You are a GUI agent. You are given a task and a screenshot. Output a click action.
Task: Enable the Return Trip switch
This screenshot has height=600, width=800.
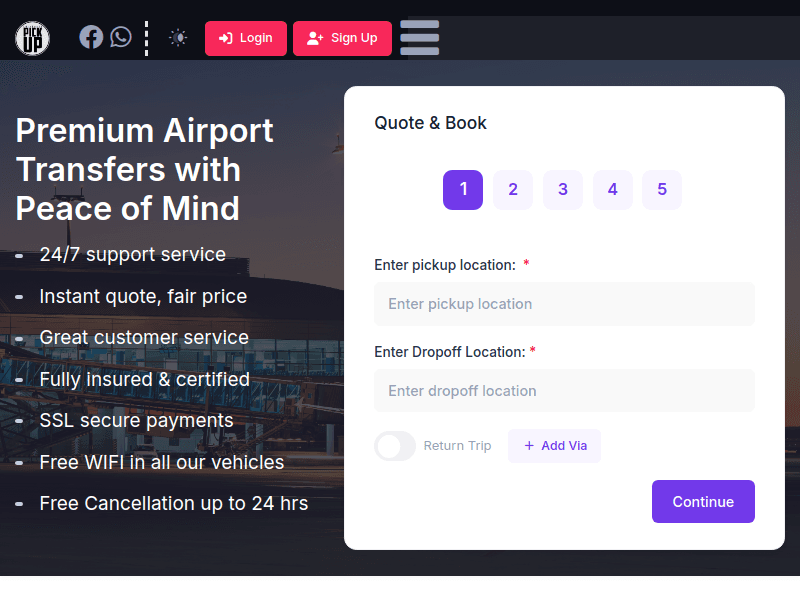pos(395,446)
